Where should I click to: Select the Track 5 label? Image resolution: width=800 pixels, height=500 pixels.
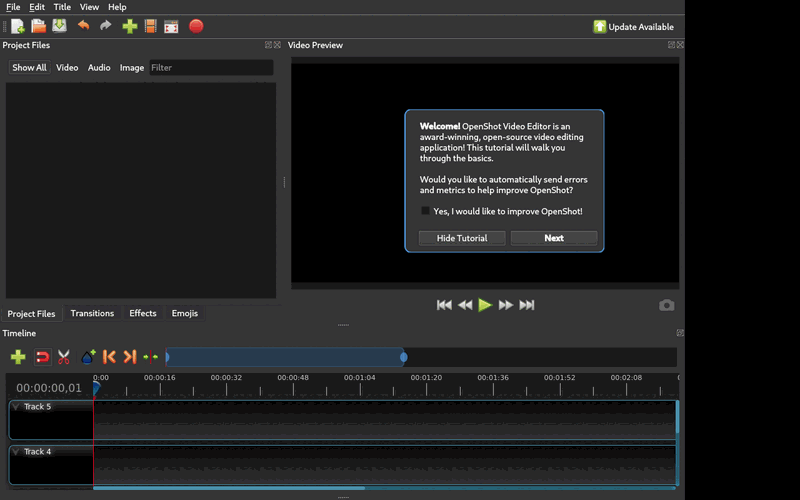37,407
